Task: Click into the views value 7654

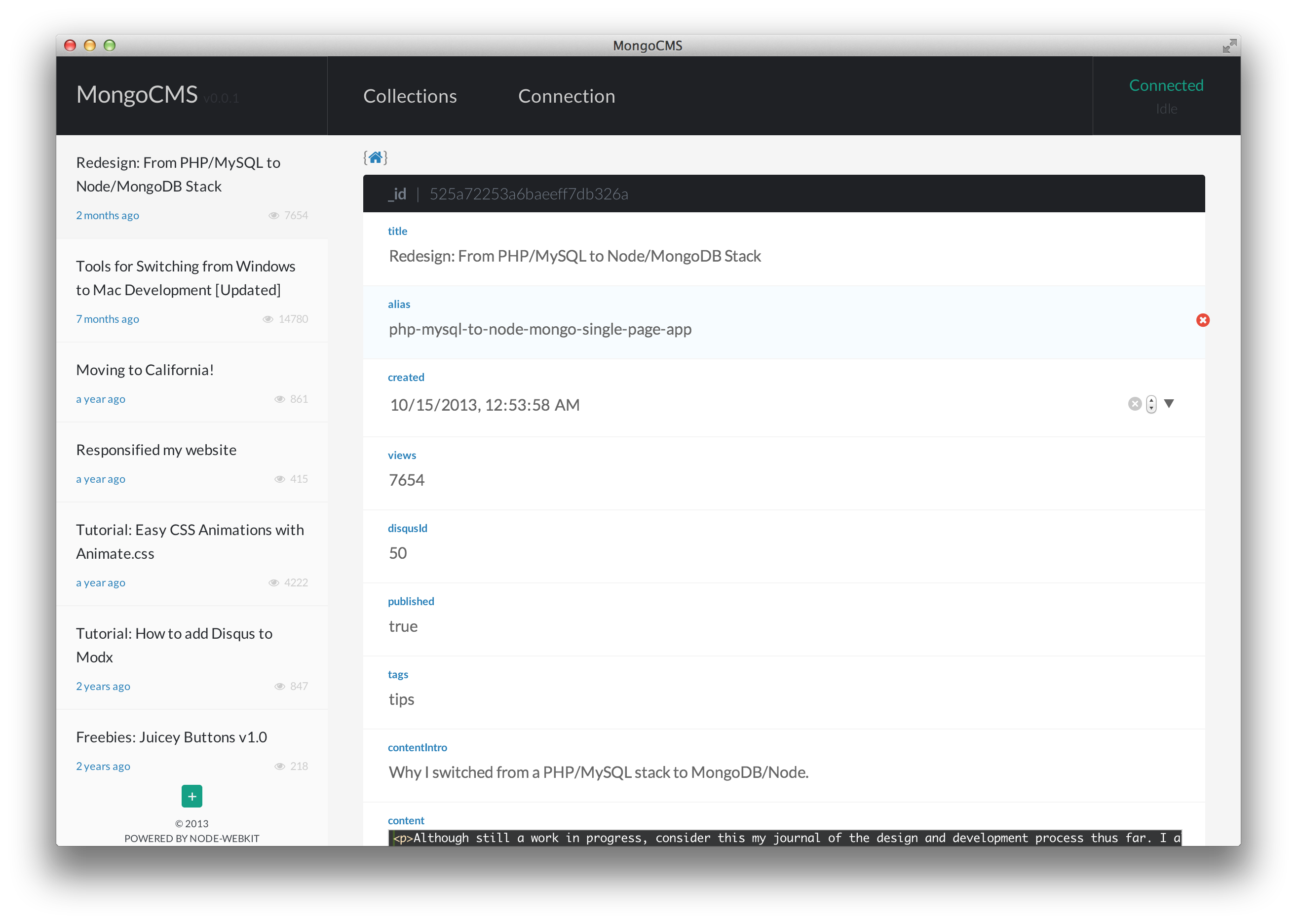Action: point(406,480)
